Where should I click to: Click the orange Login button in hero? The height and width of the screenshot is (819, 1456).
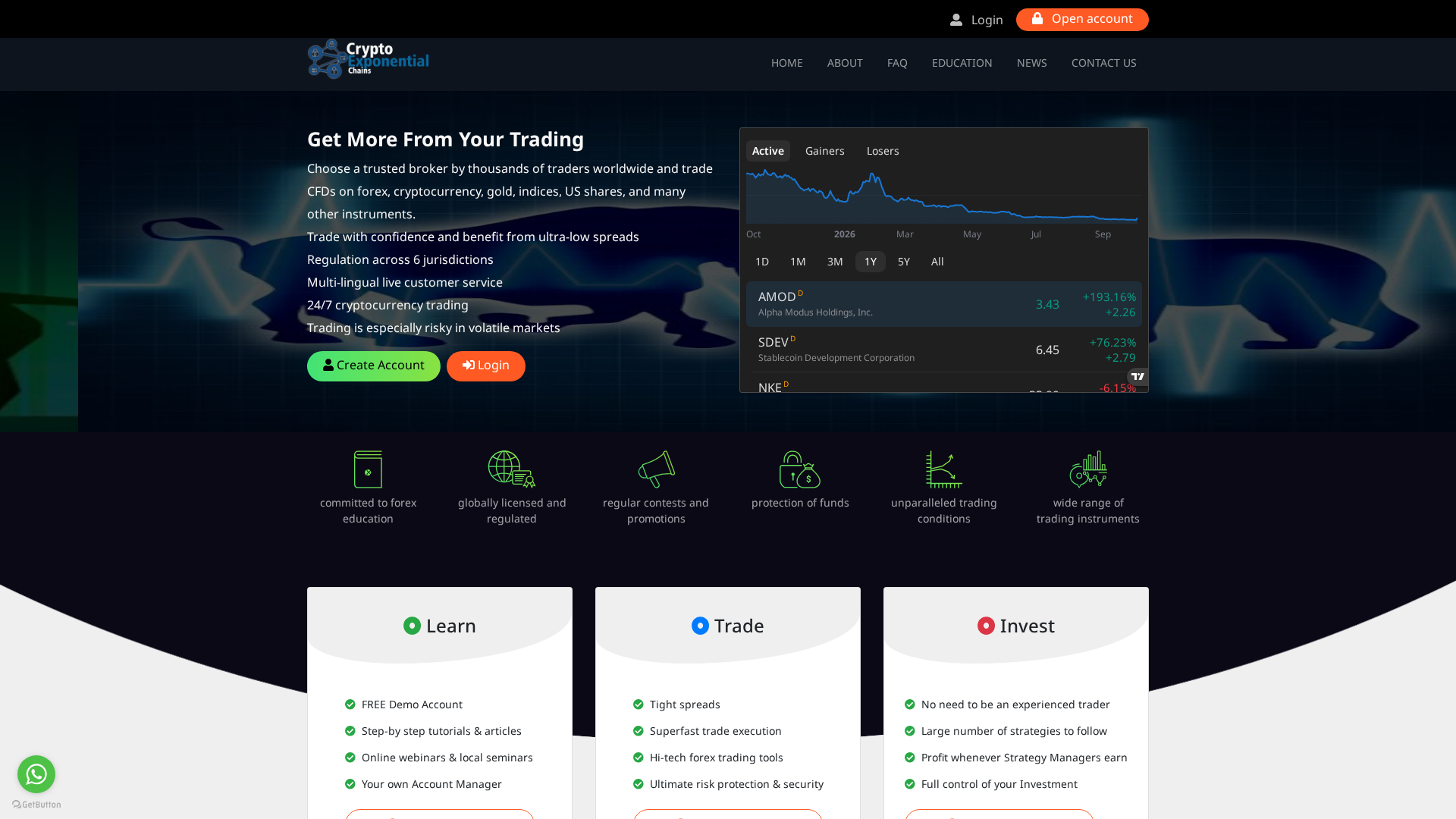click(x=486, y=366)
